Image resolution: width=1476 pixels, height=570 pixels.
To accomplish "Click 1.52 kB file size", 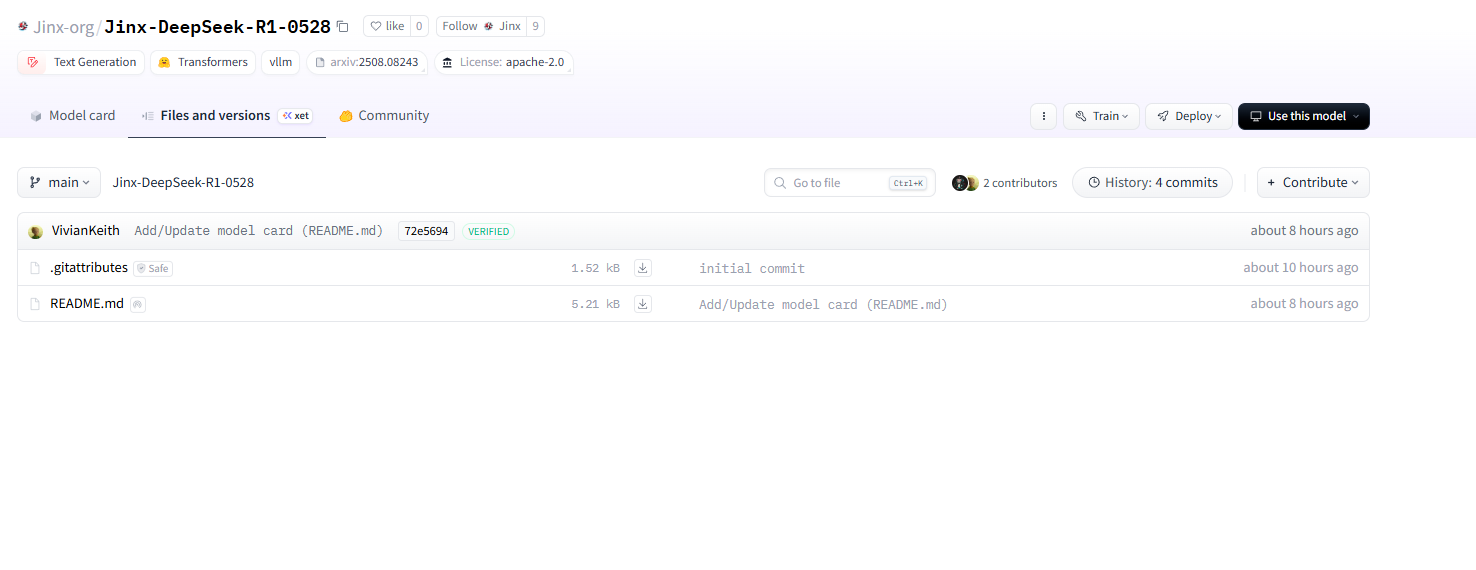I will 595,269.
